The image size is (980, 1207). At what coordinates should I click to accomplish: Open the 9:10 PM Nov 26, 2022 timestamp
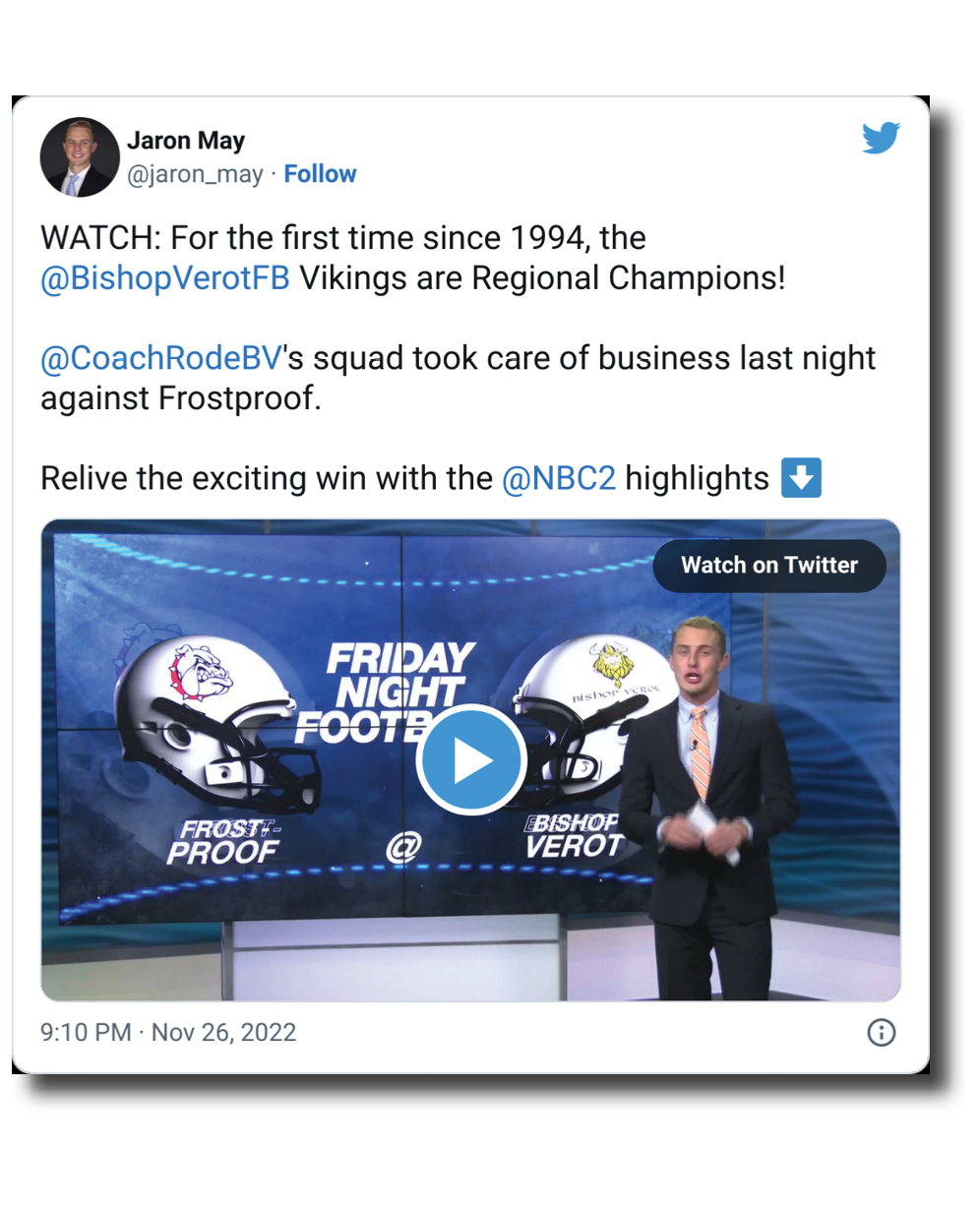pos(168,1033)
